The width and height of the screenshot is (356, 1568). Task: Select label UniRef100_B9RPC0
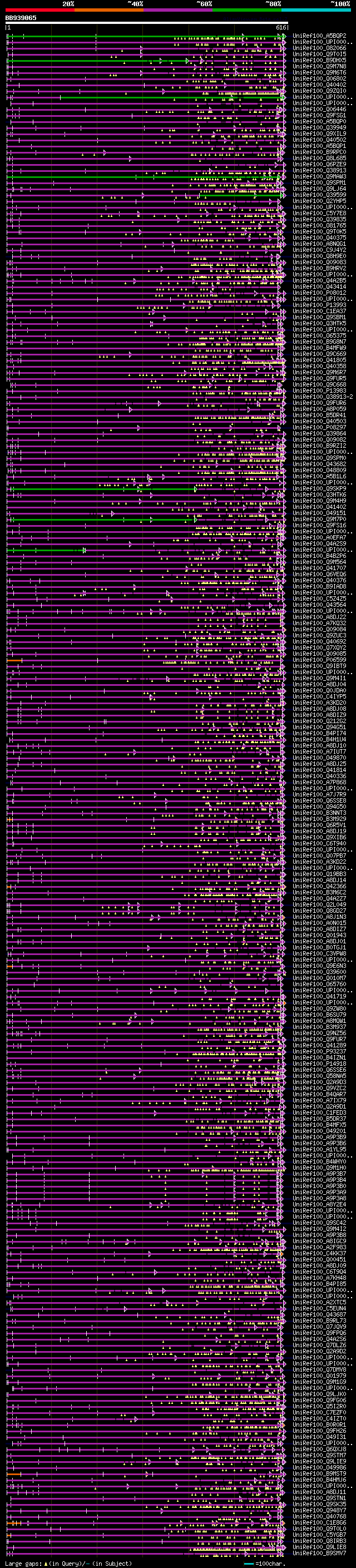tap(319, 152)
